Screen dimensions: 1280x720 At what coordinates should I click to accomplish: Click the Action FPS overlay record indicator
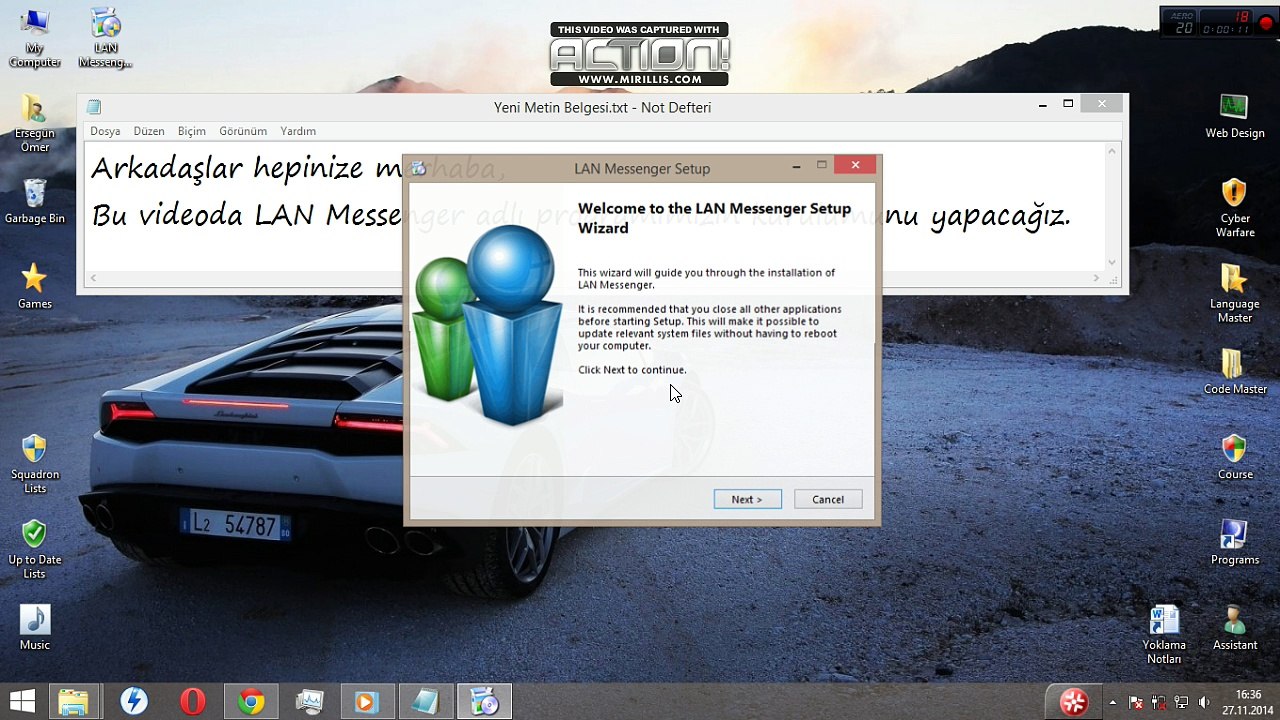tap(1266, 22)
